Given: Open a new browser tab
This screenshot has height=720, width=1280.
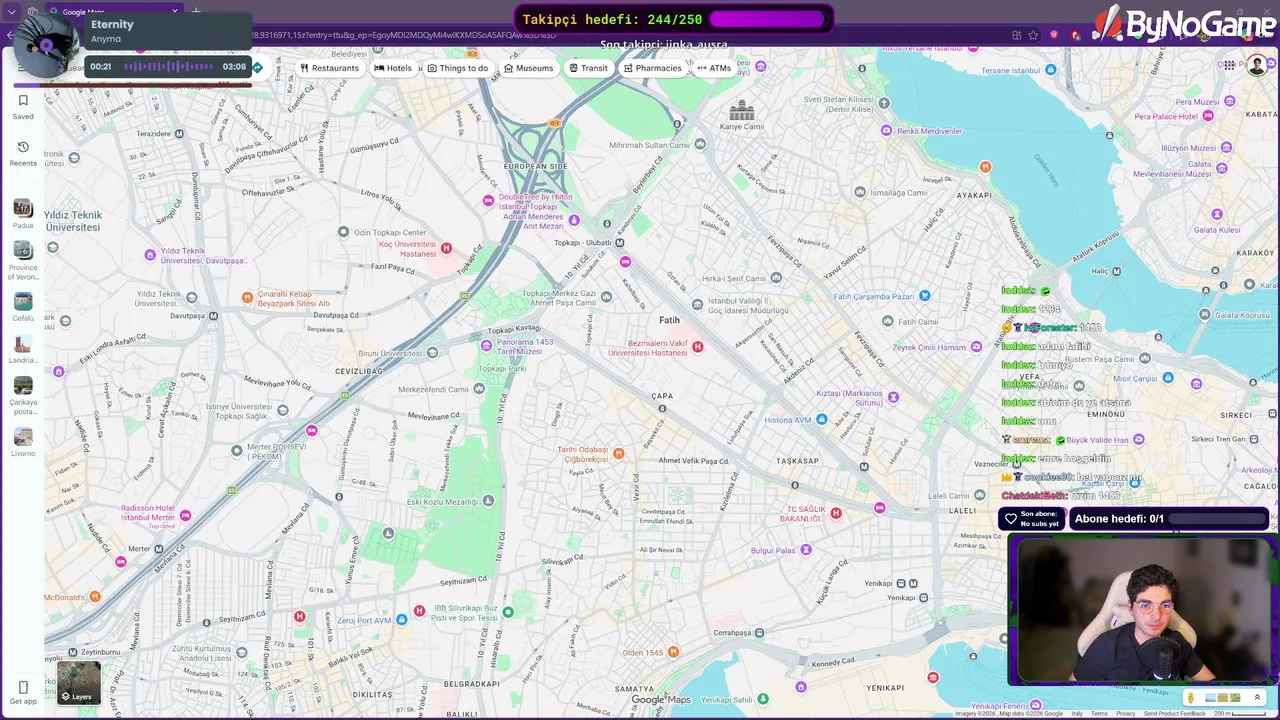Looking at the screenshot, I should click(x=196, y=12).
